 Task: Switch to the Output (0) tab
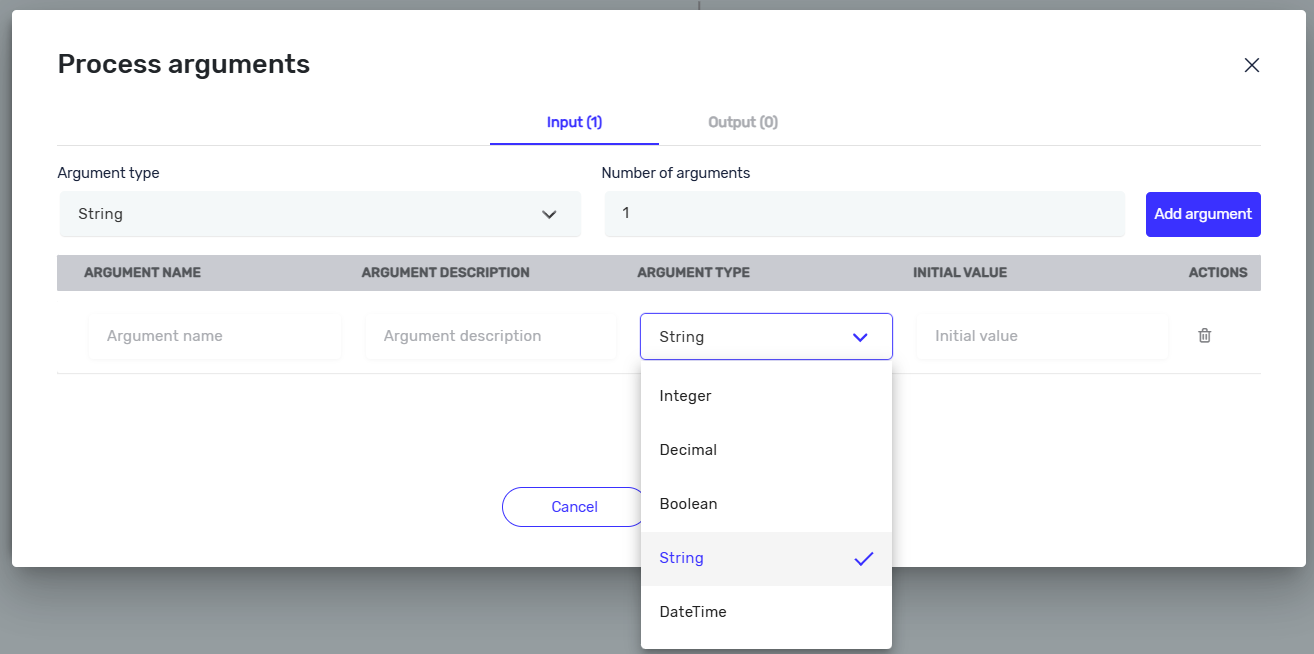pyautogui.click(x=742, y=122)
